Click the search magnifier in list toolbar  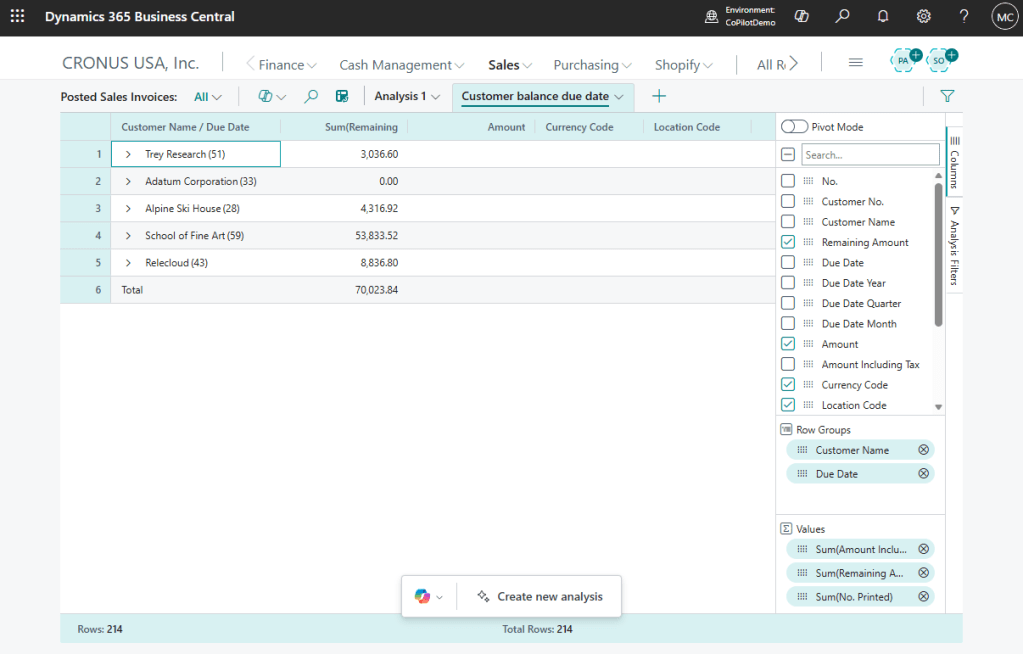tap(311, 96)
